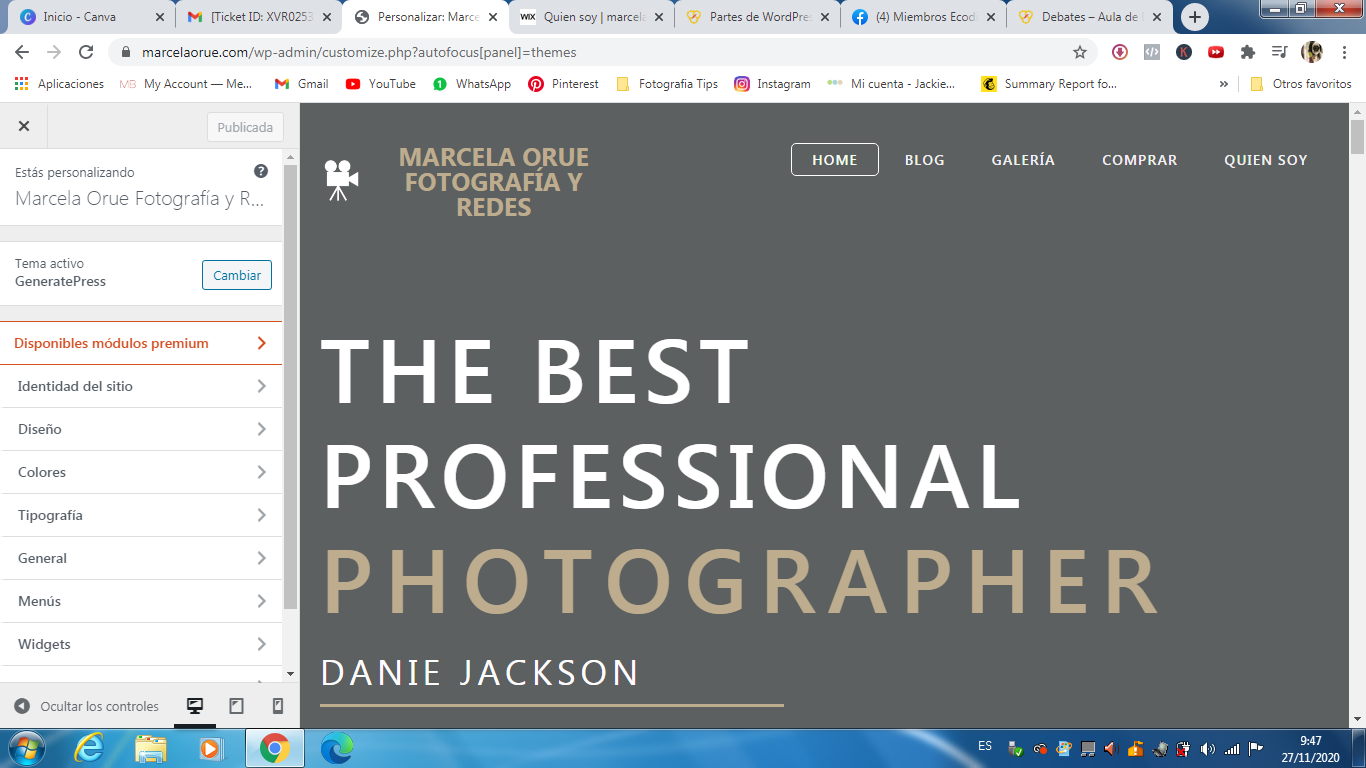Expand the Identidad del sitio section

tap(141, 386)
